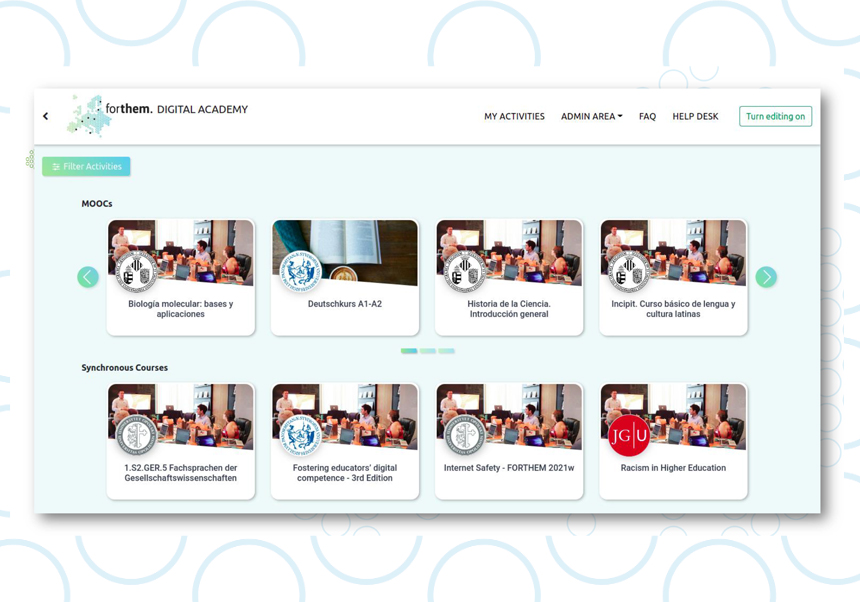Click blue seal on Fostering educators' card
The image size is (860, 602).
coord(301,435)
